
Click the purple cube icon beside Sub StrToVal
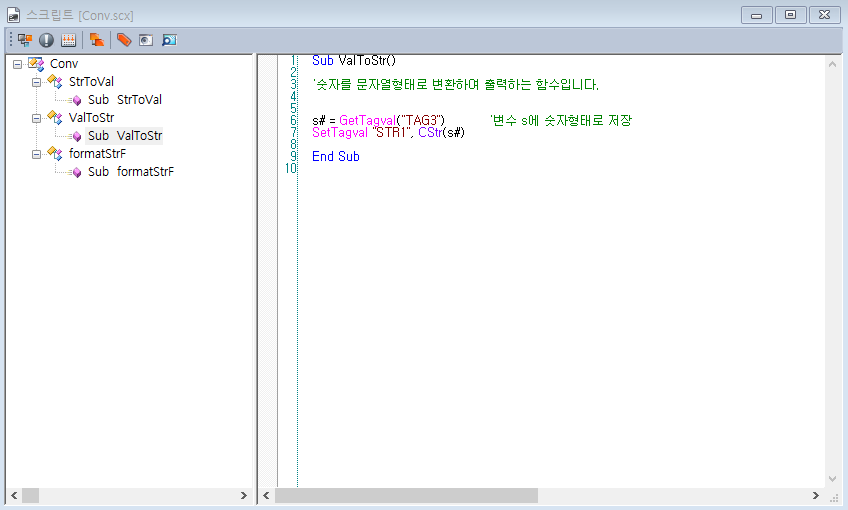(77, 100)
